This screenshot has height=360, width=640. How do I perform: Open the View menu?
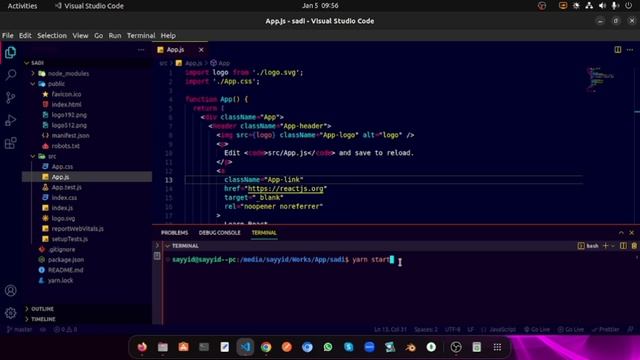(80, 36)
